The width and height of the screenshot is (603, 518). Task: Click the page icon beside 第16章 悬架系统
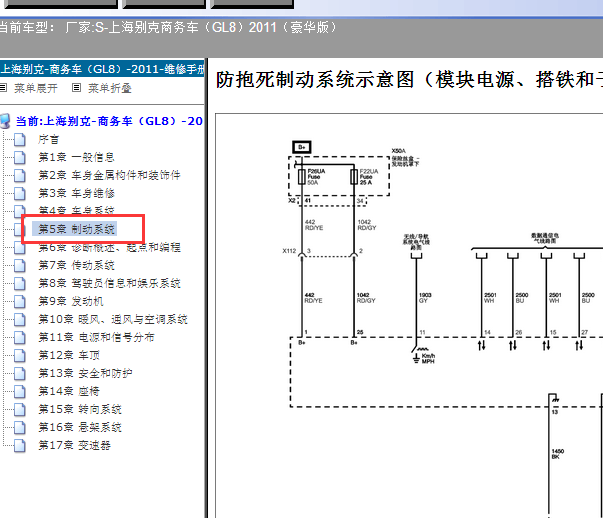coord(20,428)
